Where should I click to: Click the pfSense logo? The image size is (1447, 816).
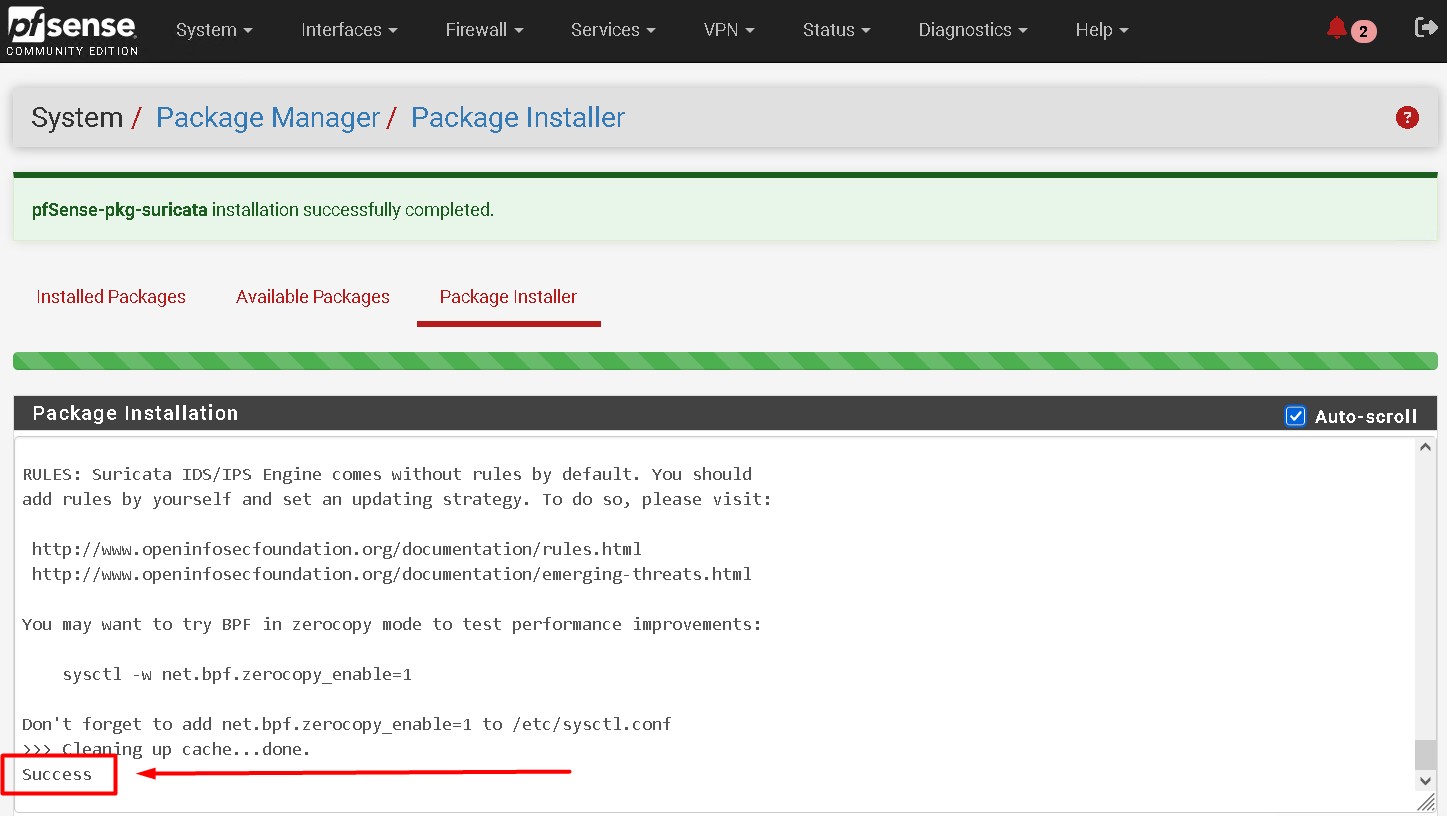(70, 29)
